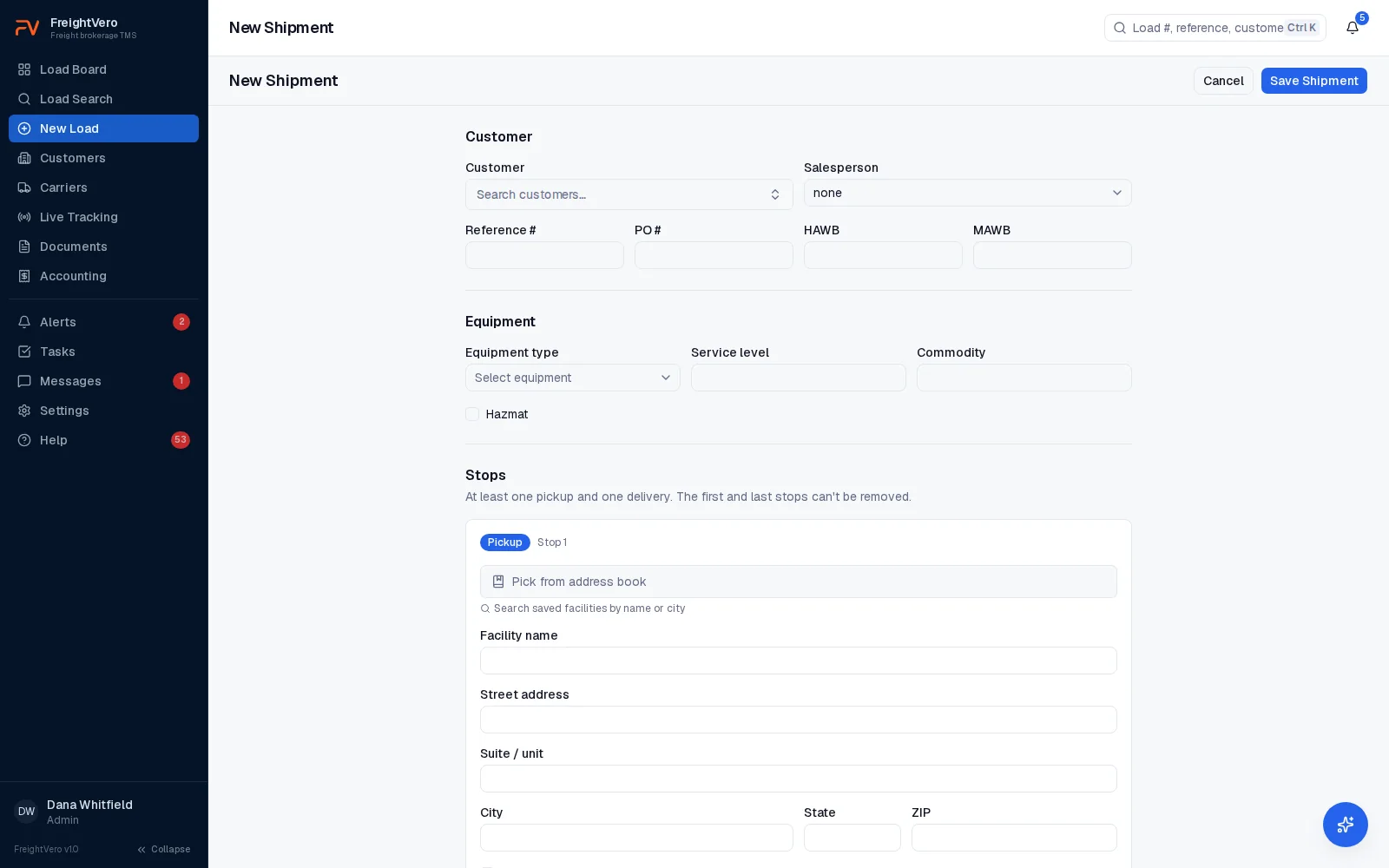The height and width of the screenshot is (868, 1389).
Task: Click the Customers building icon
Action: click(x=24, y=158)
